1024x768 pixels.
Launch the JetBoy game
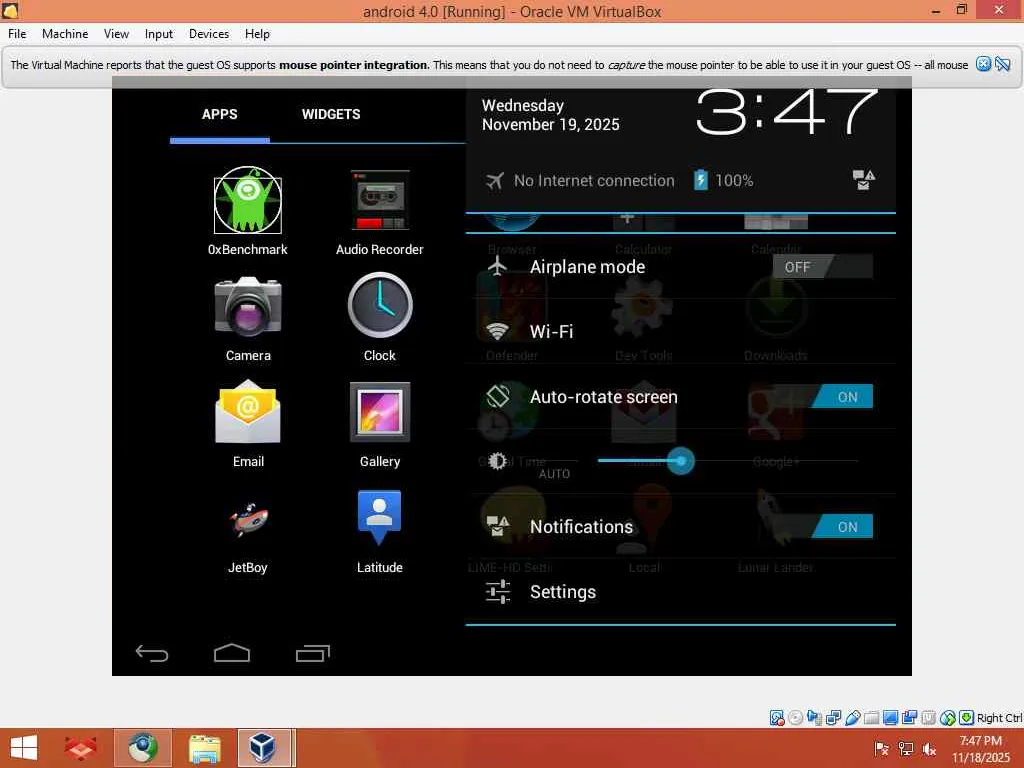pos(248,519)
